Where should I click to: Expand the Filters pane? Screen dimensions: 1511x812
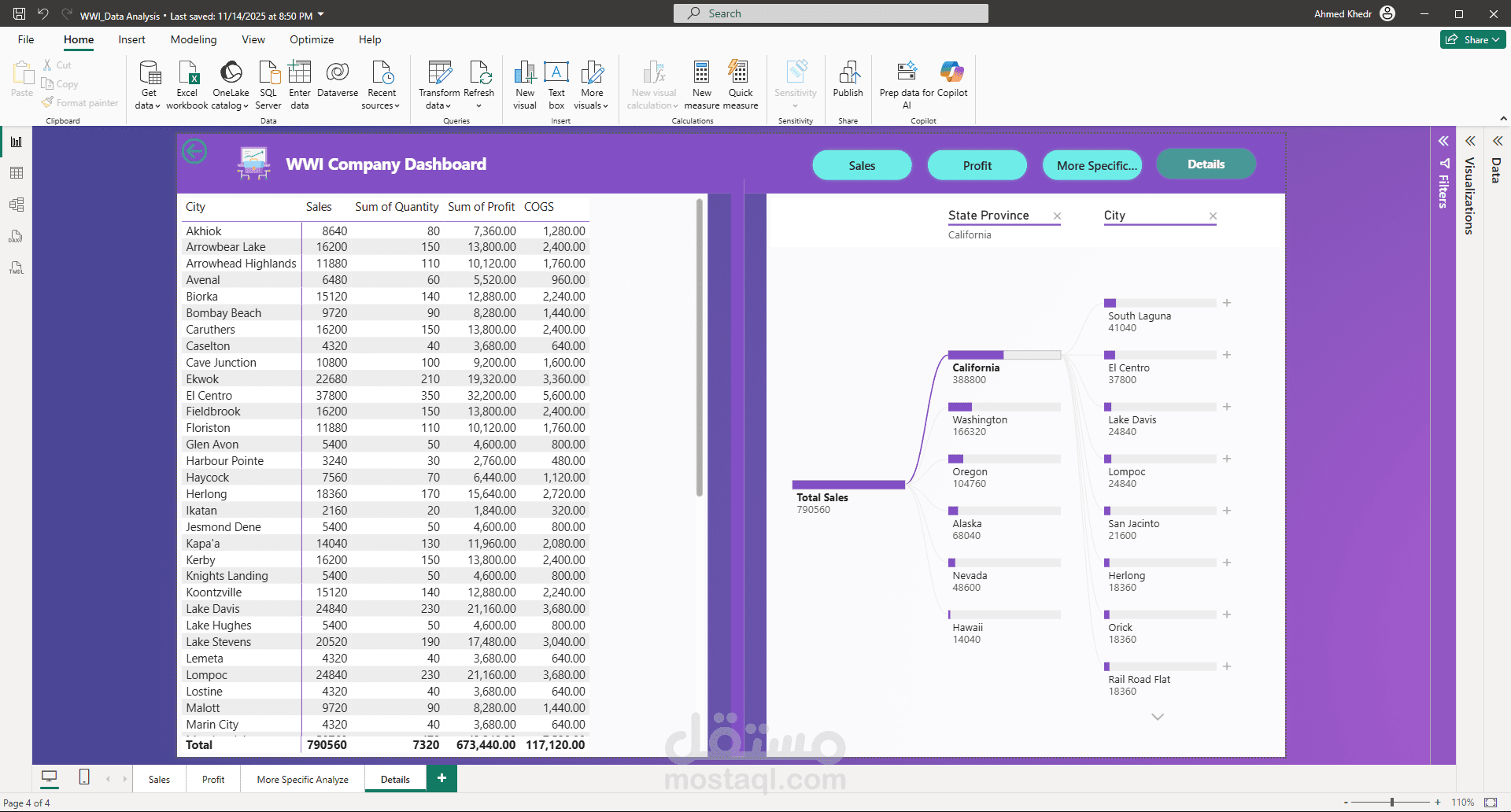coord(1443,141)
